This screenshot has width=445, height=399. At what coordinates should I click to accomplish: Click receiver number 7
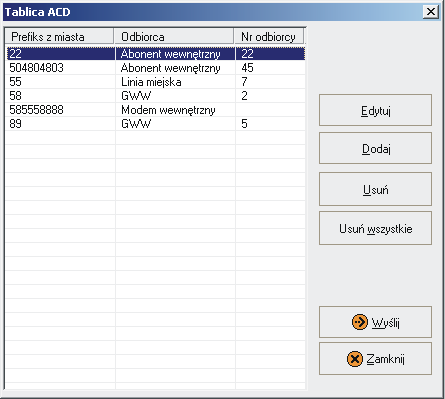[x=244, y=82]
